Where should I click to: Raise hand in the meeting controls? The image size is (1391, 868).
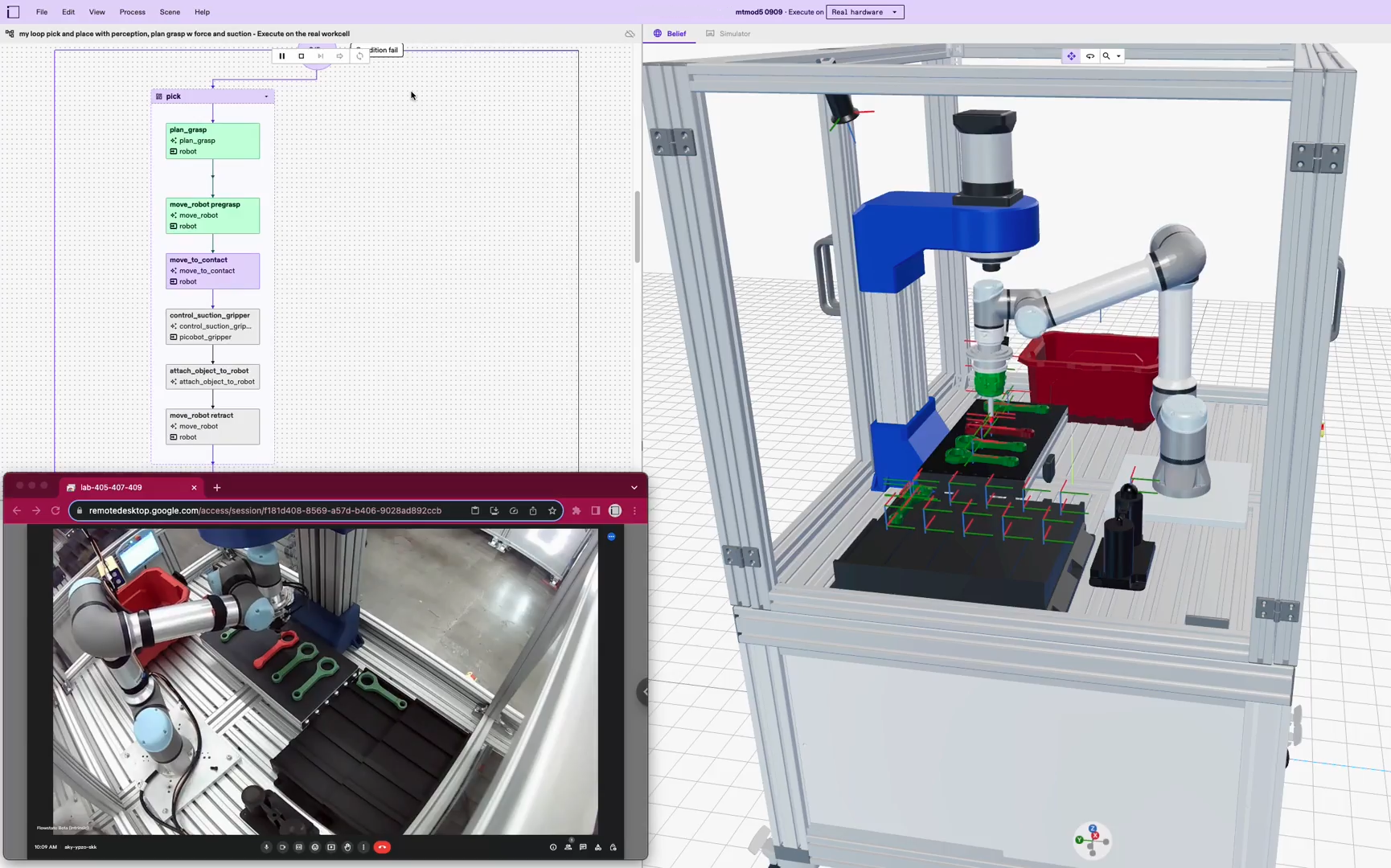click(347, 847)
